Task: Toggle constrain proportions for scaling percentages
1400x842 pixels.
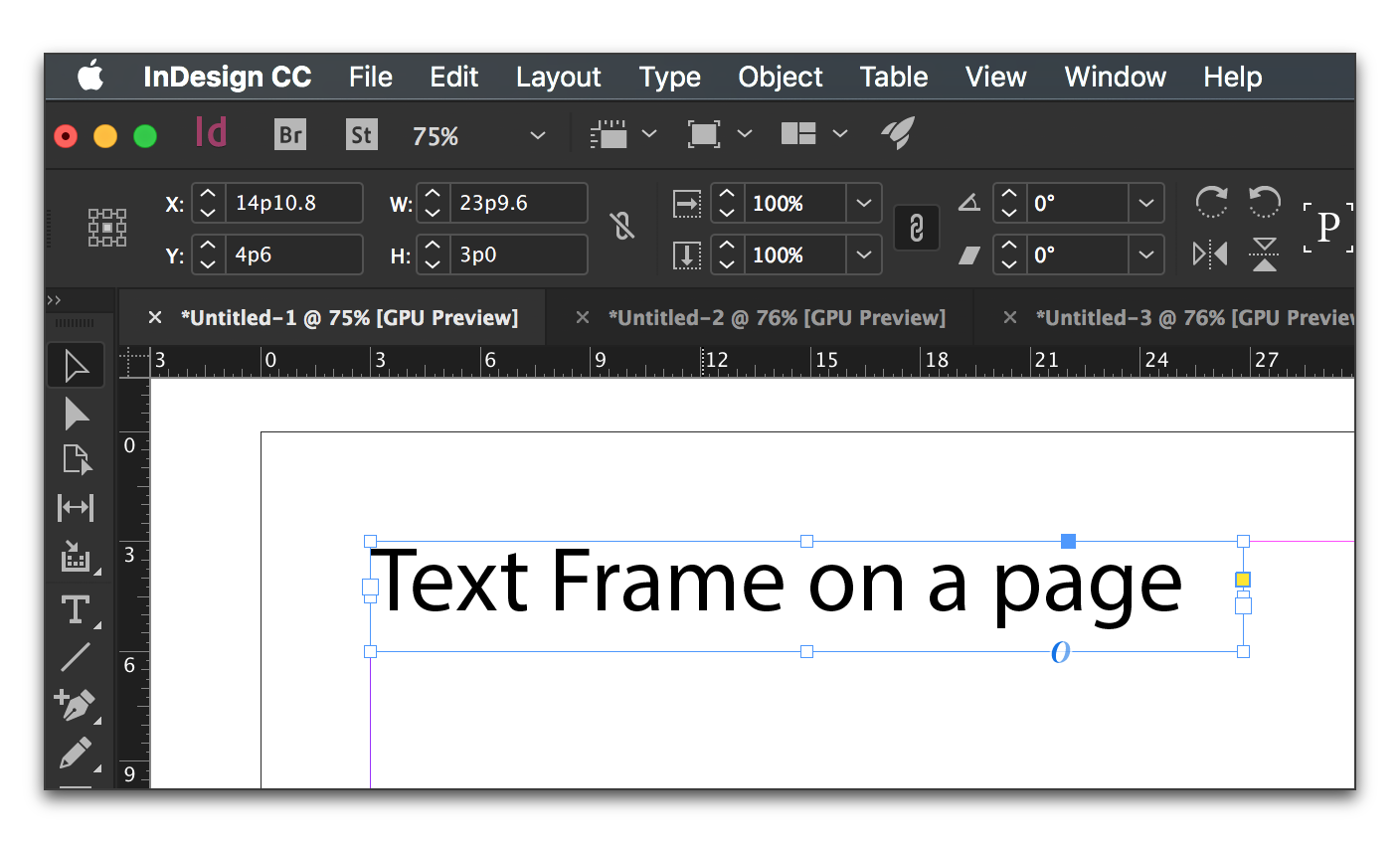Action: click(916, 228)
